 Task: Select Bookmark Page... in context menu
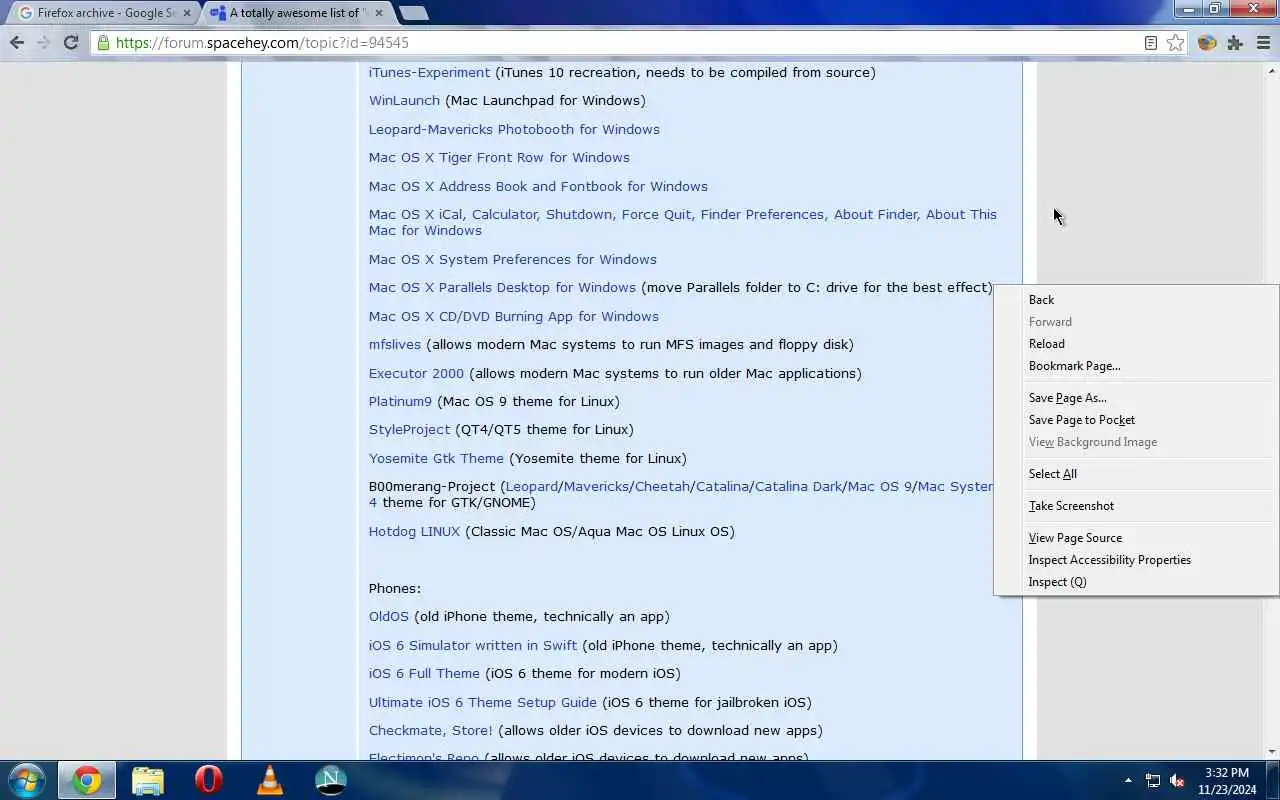click(x=1136, y=366)
